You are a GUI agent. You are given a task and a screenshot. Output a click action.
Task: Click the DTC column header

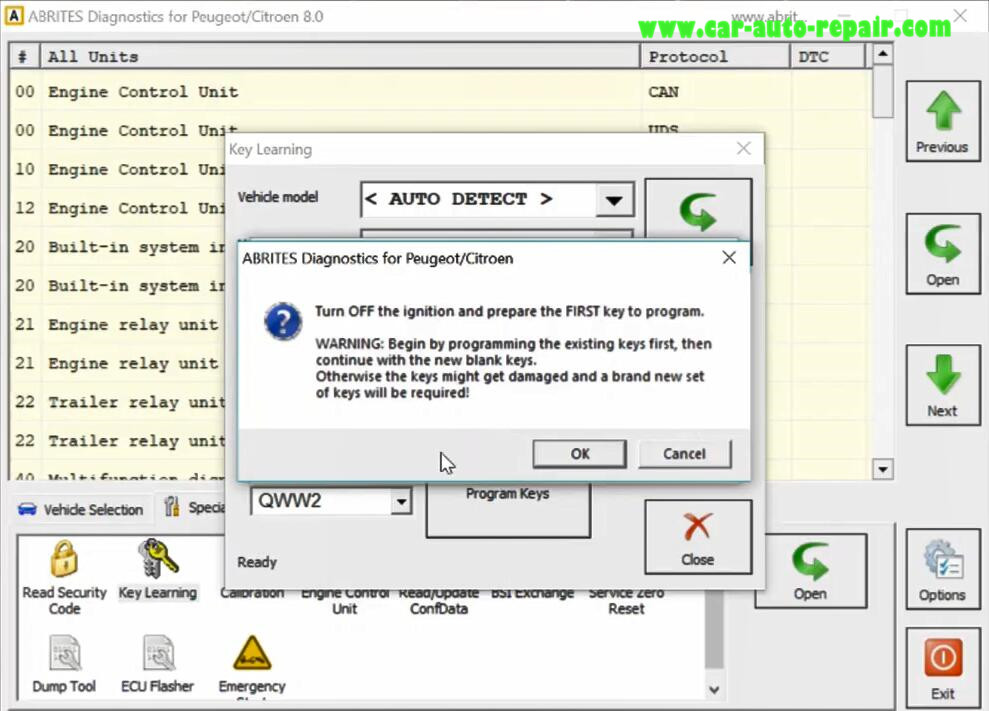click(828, 57)
